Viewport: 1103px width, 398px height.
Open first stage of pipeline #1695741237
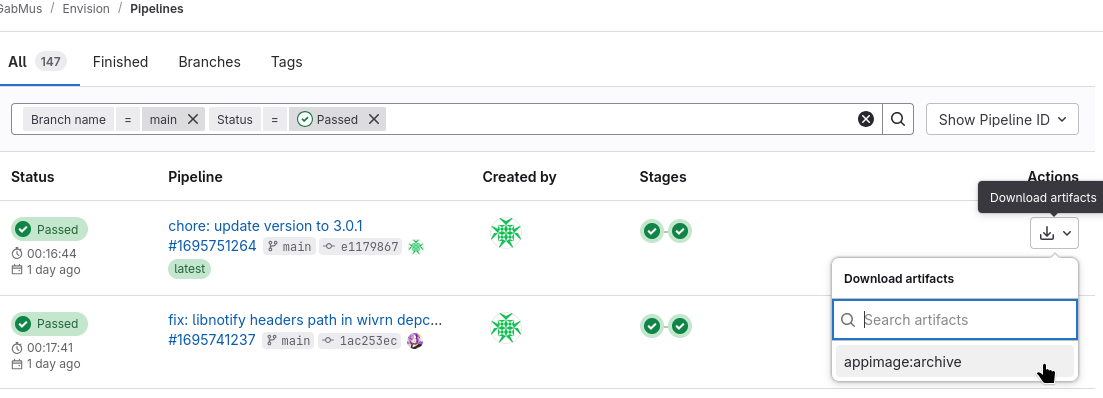[652, 326]
